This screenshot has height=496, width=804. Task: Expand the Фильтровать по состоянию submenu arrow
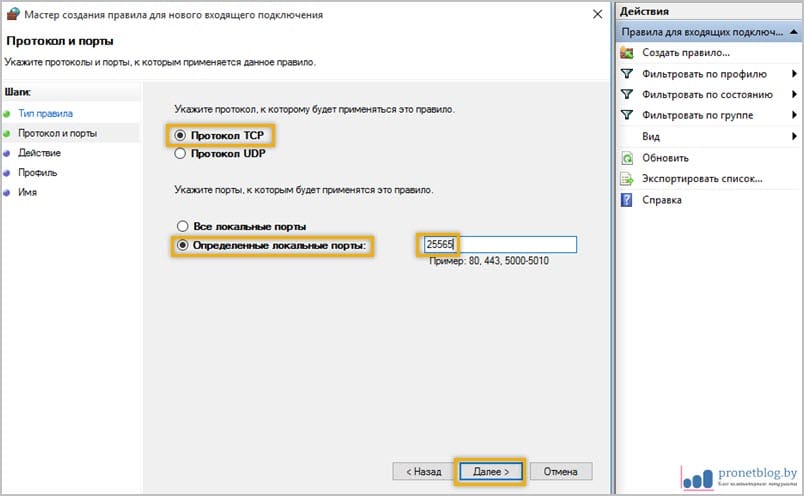click(x=795, y=95)
